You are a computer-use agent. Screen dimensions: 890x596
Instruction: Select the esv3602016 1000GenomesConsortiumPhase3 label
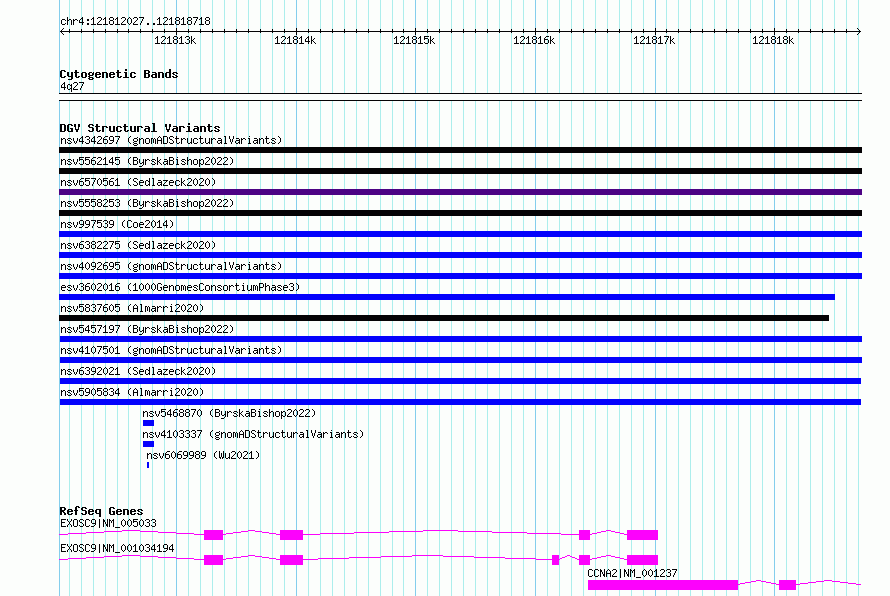(180, 287)
